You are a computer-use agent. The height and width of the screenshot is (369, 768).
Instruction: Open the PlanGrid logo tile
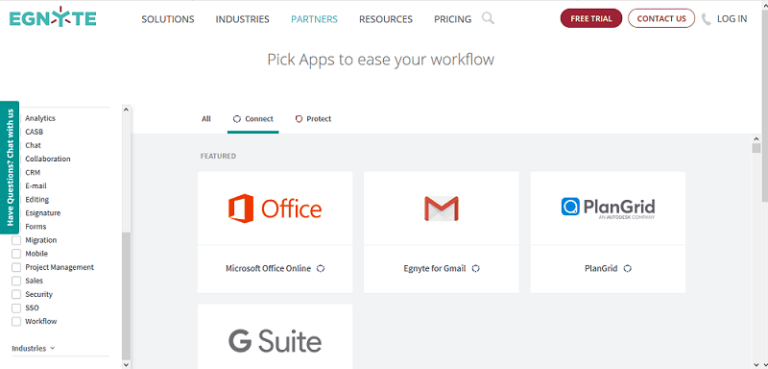(608, 208)
